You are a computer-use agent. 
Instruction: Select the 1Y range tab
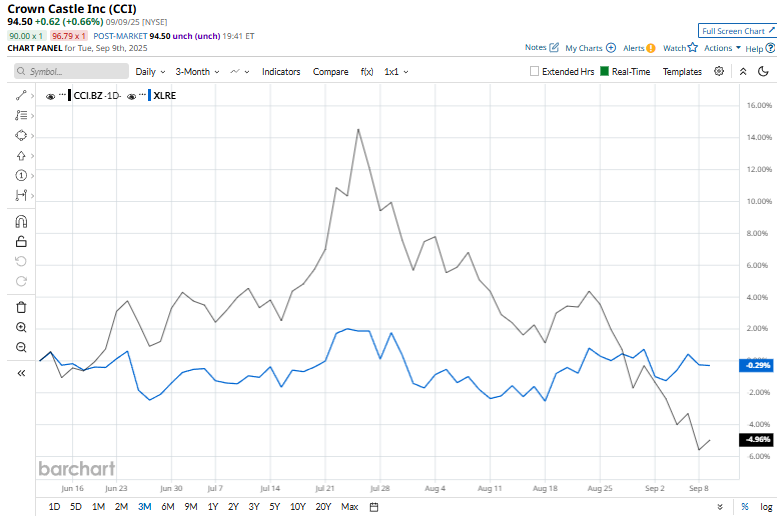213,507
